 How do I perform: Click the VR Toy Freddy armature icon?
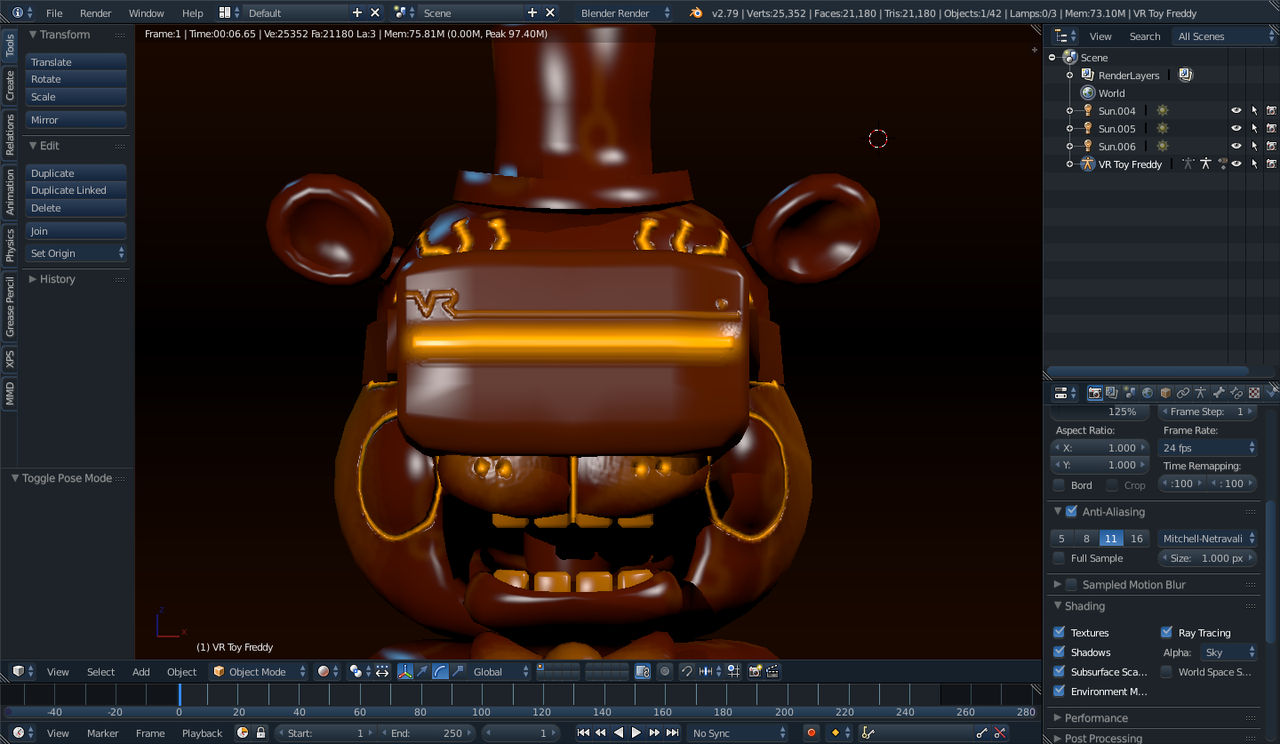click(1088, 164)
